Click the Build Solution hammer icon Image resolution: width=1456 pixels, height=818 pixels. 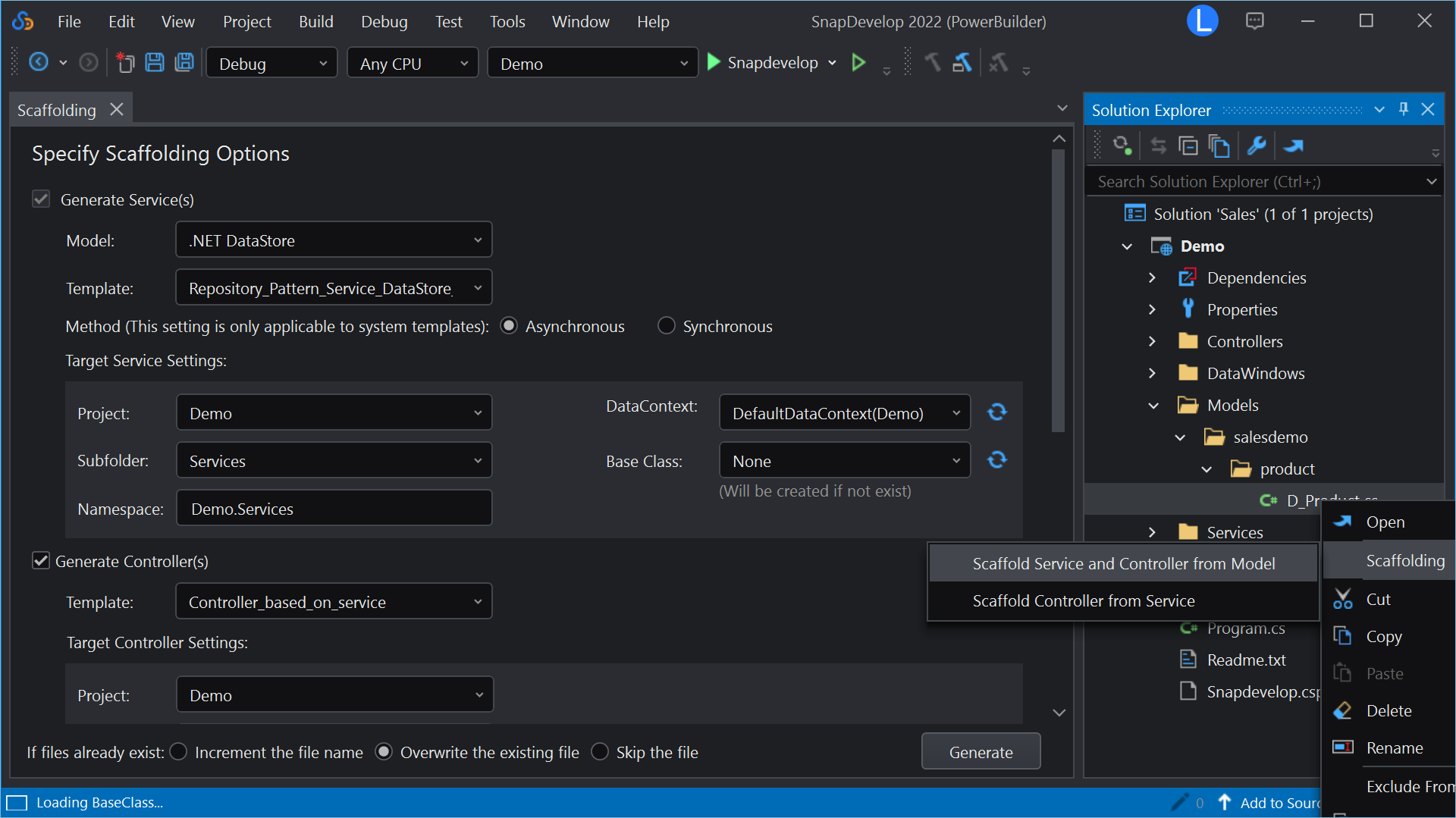point(933,62)
